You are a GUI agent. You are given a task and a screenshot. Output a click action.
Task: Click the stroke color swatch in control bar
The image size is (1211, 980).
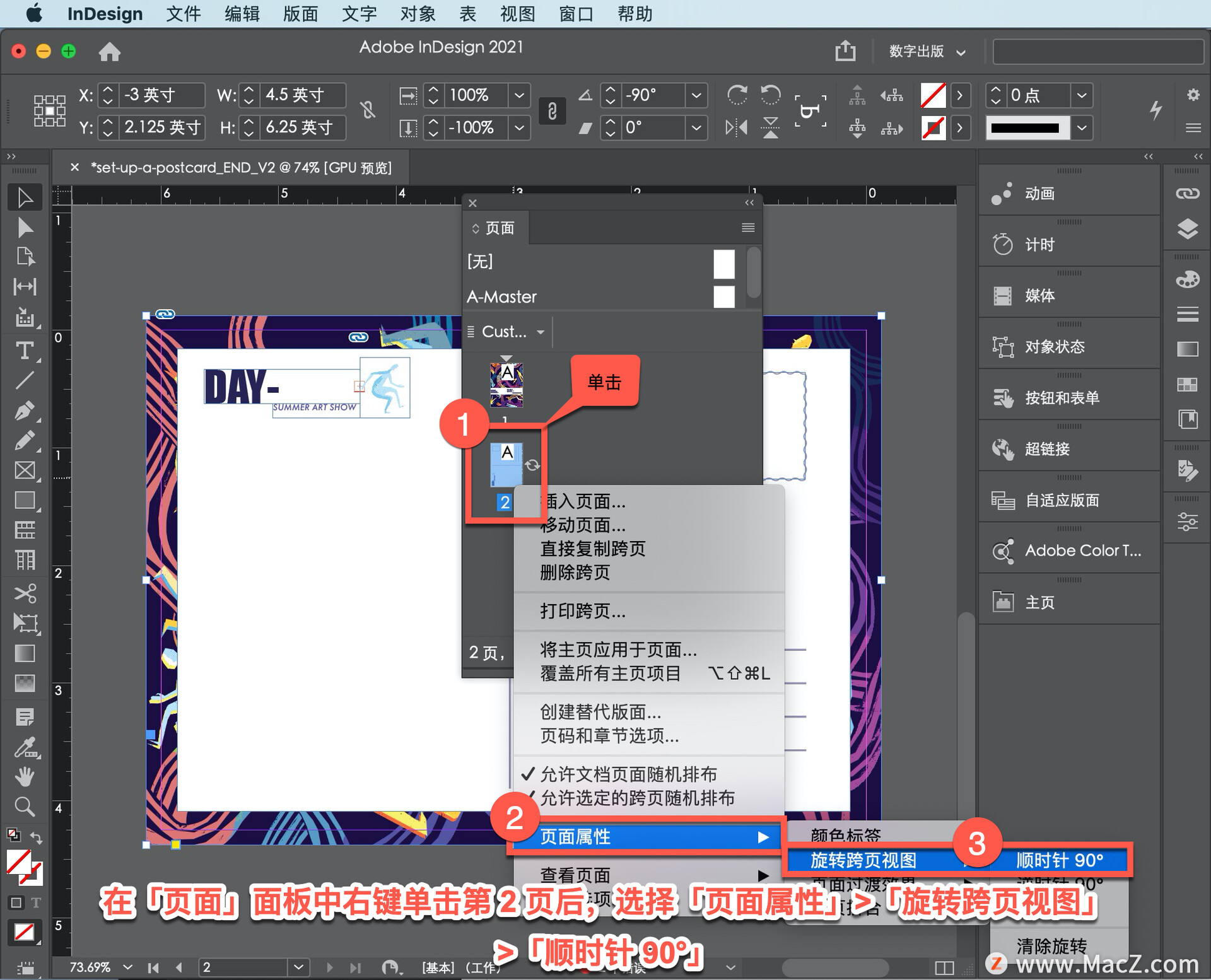click(933, 128)
